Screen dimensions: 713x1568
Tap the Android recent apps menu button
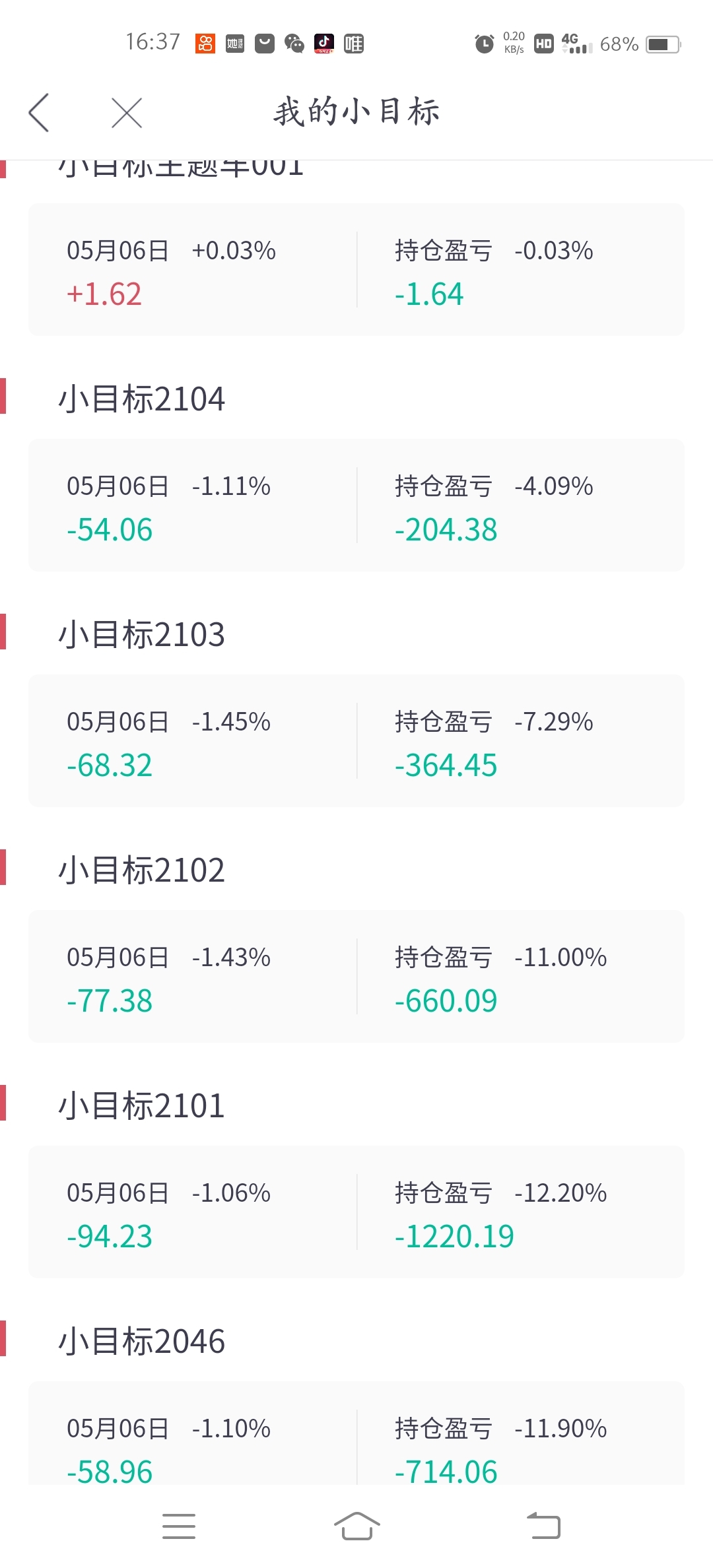point(179,1526)
